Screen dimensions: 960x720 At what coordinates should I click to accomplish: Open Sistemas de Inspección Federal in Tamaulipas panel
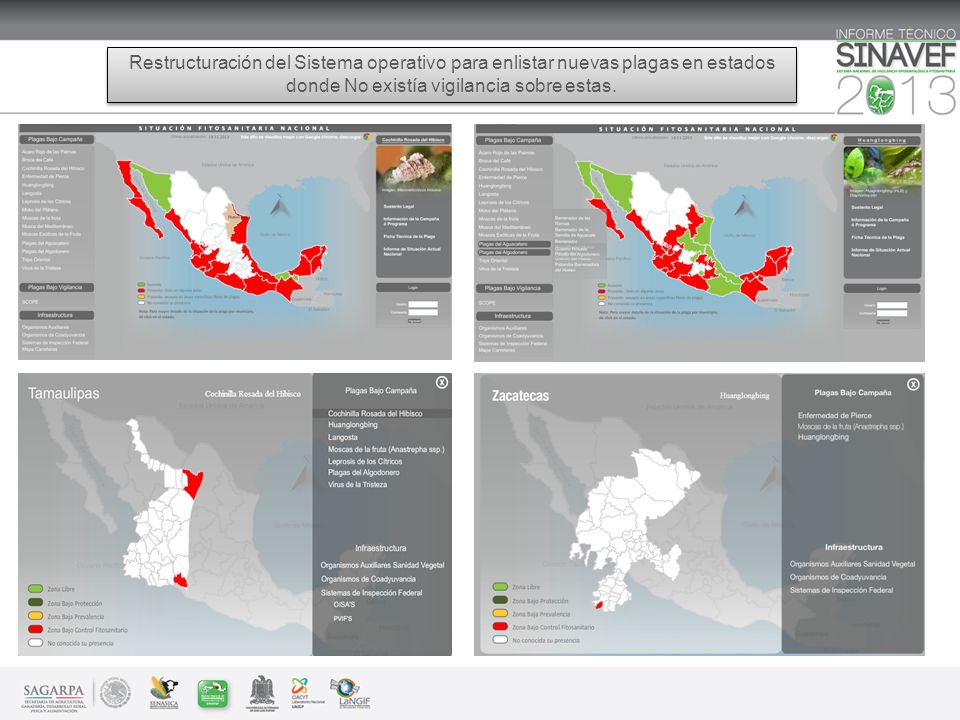pyautogui.click(x=372, y=592)
